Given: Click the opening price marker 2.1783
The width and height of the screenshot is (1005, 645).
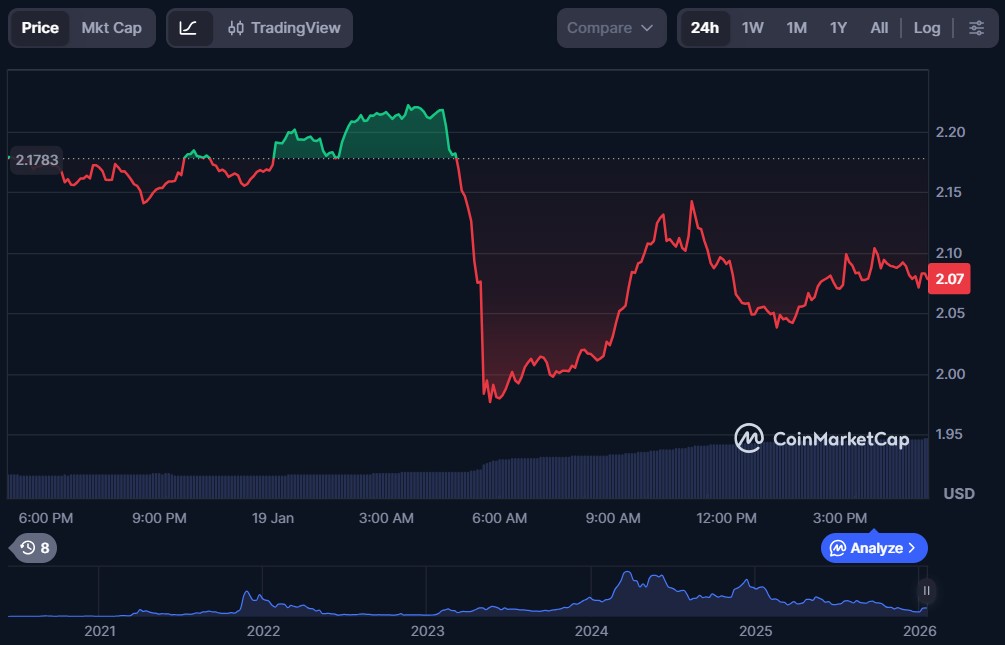Looking at the screenshot, I should coord(37,159).
